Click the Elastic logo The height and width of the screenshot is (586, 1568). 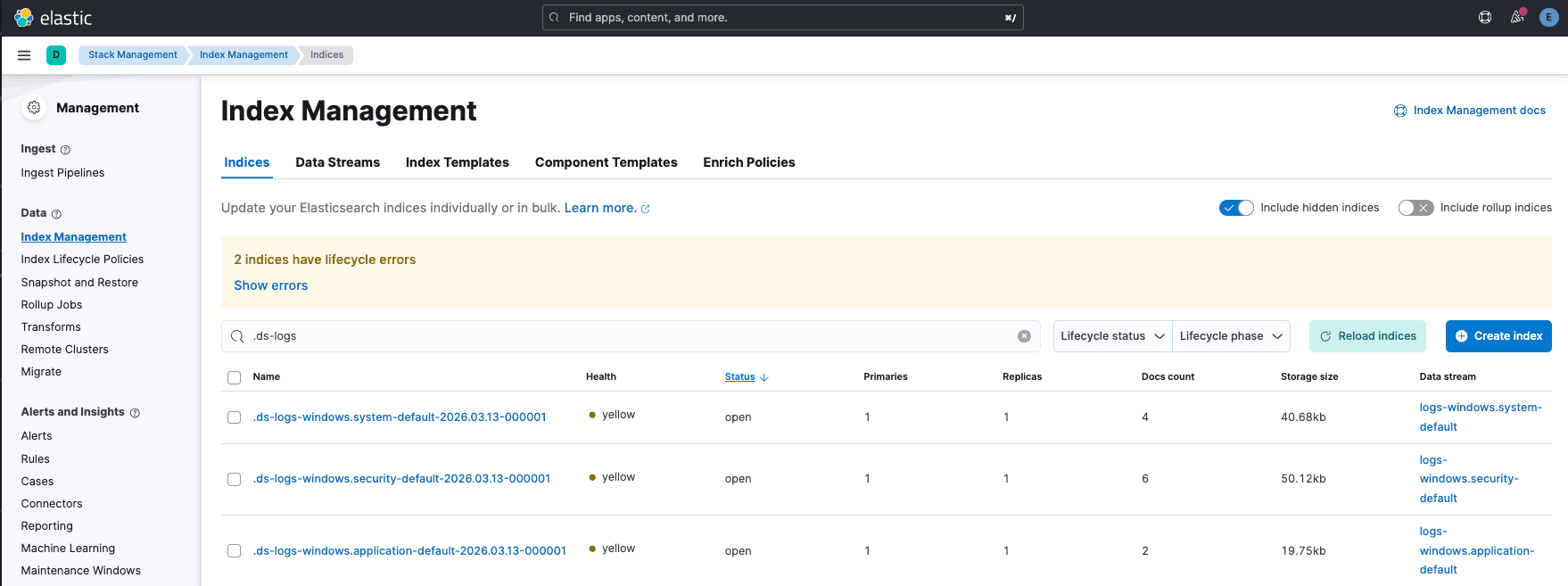click(54, 18)
